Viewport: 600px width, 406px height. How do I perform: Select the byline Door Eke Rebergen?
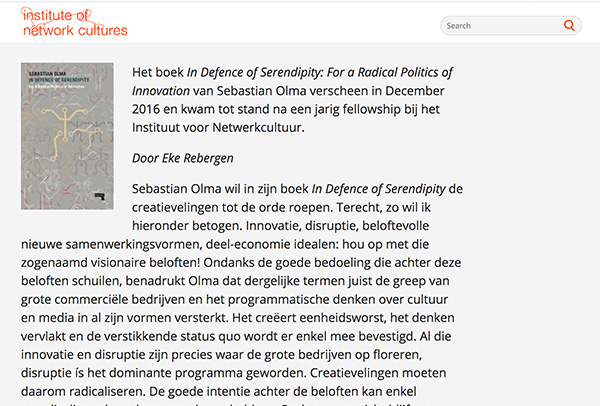(183, 158)
